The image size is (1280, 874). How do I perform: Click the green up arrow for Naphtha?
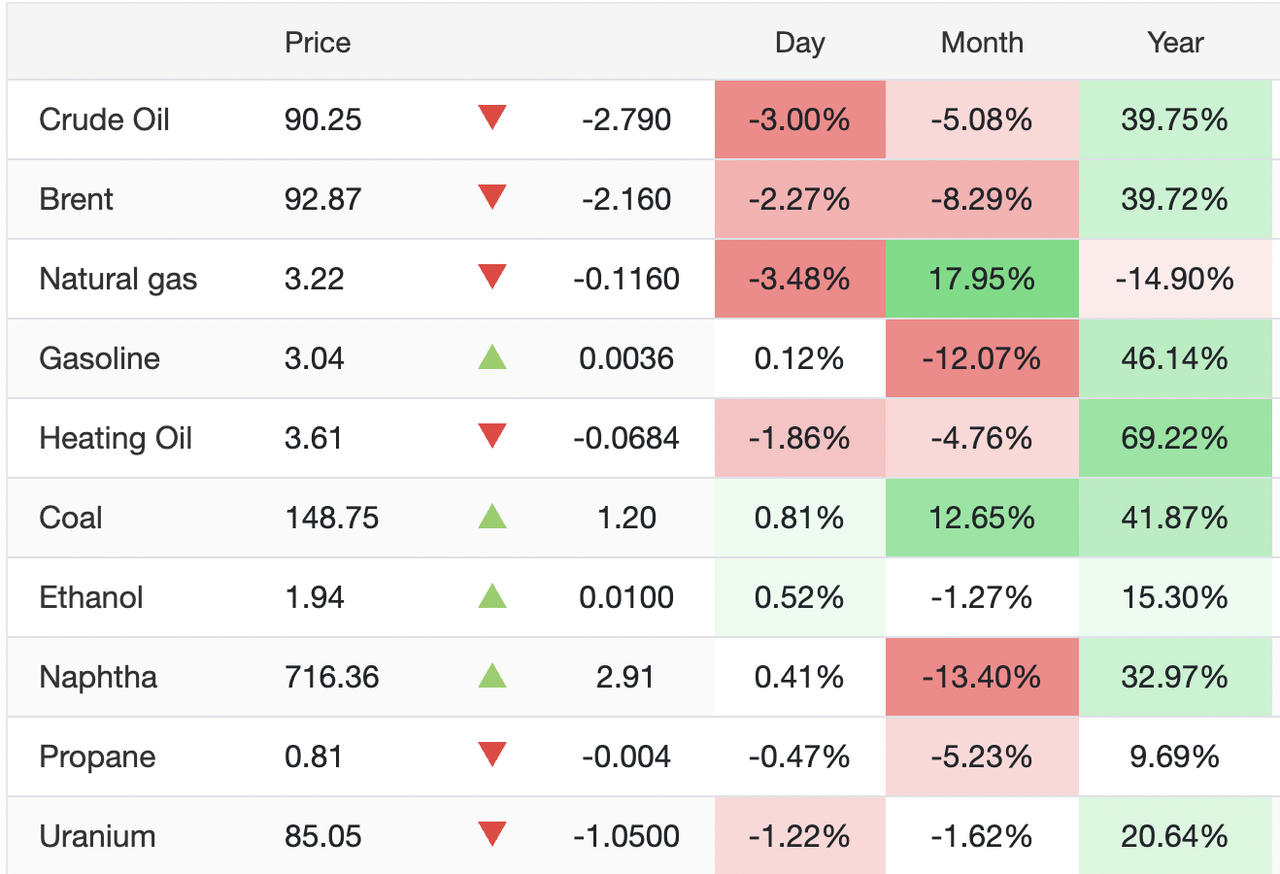[492, 675]
